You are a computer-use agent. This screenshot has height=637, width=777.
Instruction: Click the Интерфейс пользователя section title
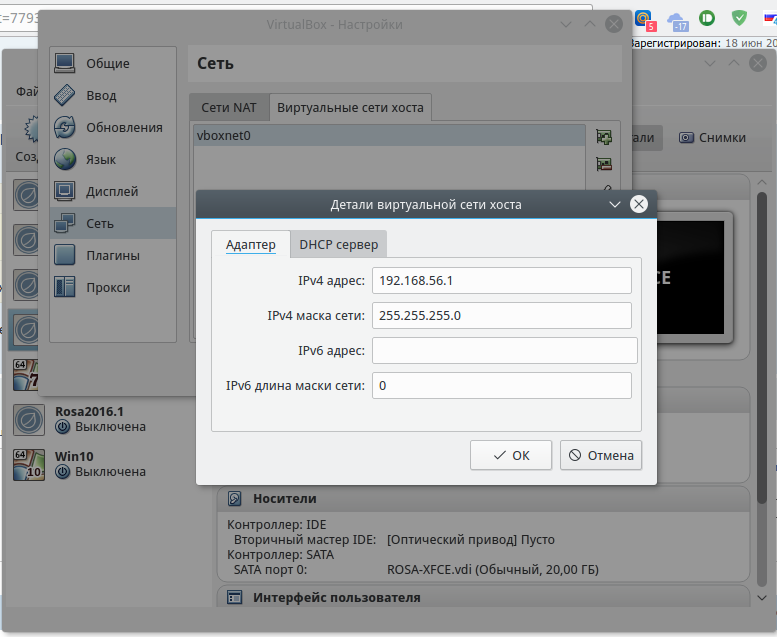click(x=336, y=598)
